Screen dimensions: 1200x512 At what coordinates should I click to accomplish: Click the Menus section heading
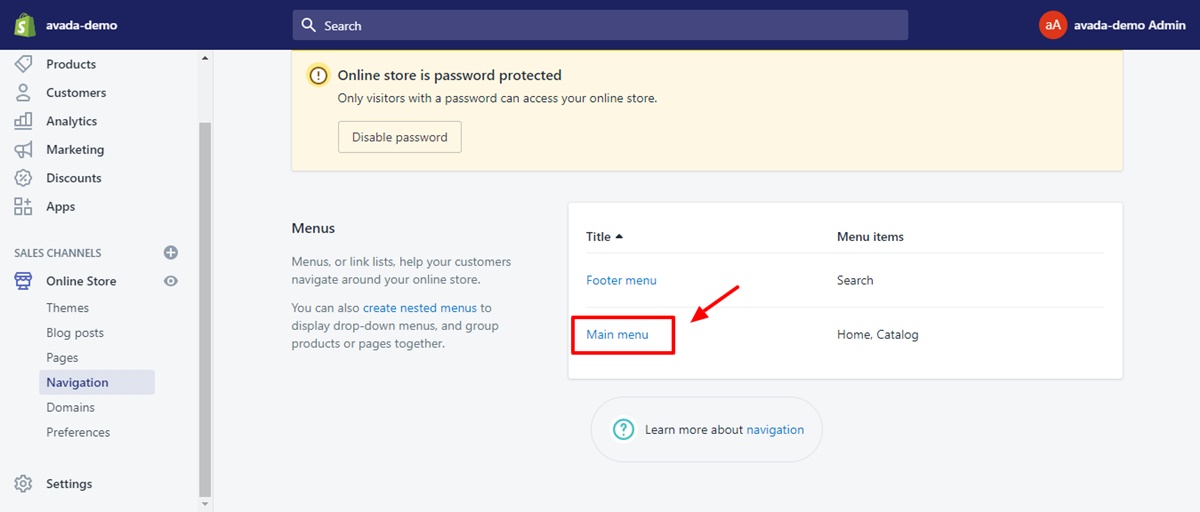pos(313,228)
